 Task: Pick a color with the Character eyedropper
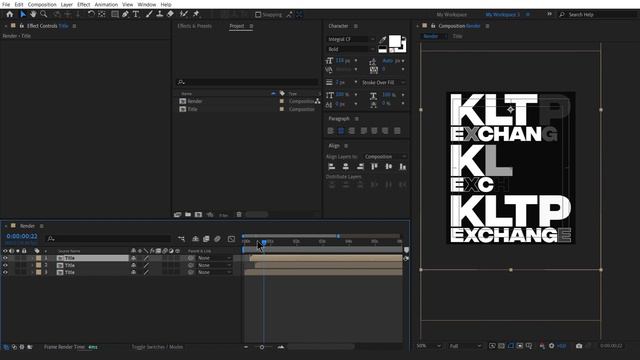click(x=382, y=40)
